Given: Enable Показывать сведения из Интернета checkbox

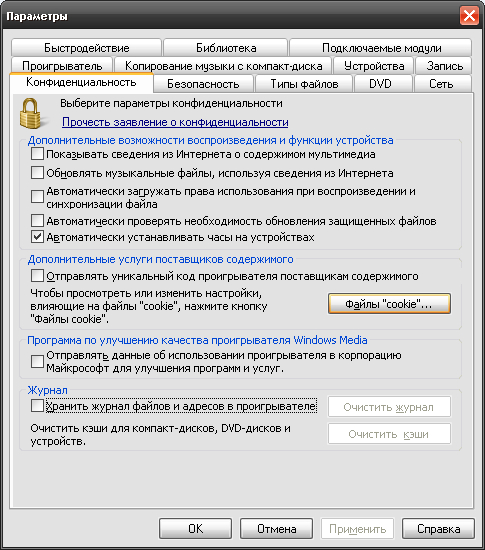Looking at the screenshot, I should coord(37,154).
